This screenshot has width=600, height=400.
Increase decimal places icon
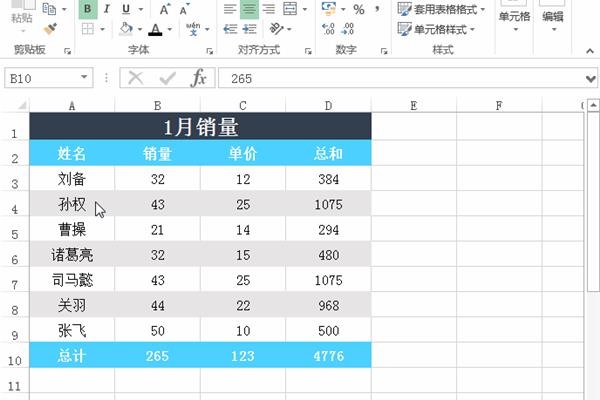pos(328,29)
